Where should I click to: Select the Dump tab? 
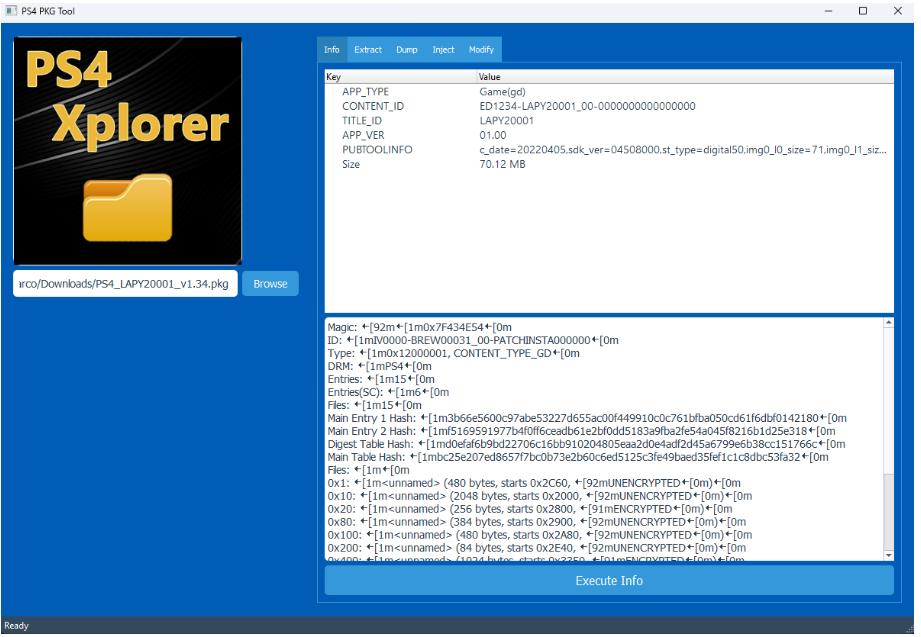(407, 50)
